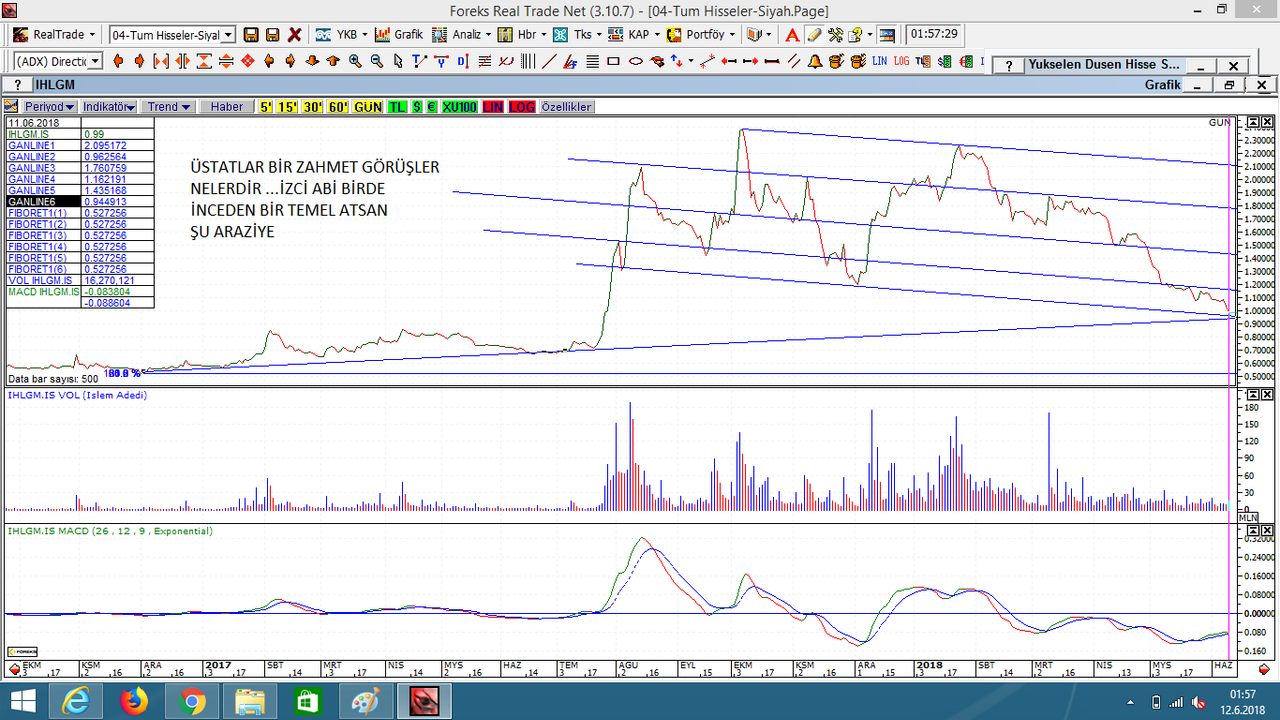Viewport: 1280px width, 720px height.
Task: Select the rectangle drawing tool
Action: pyautogui.click(x=613, y=61)
